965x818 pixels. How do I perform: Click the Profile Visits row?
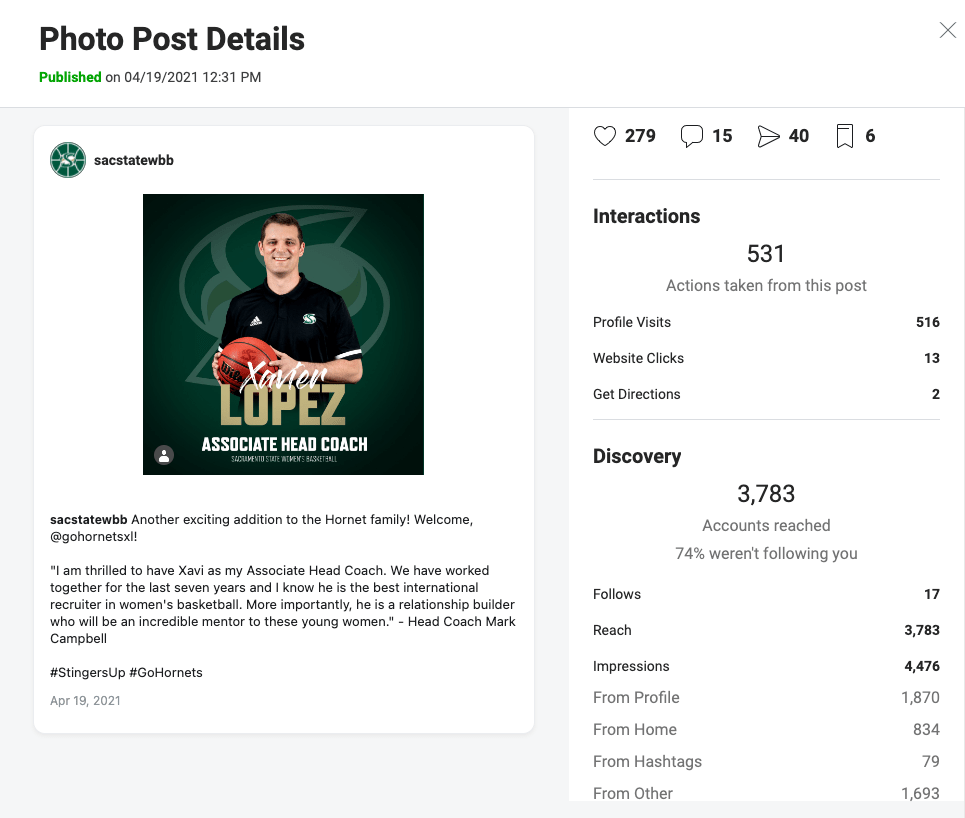coord(766,322)
